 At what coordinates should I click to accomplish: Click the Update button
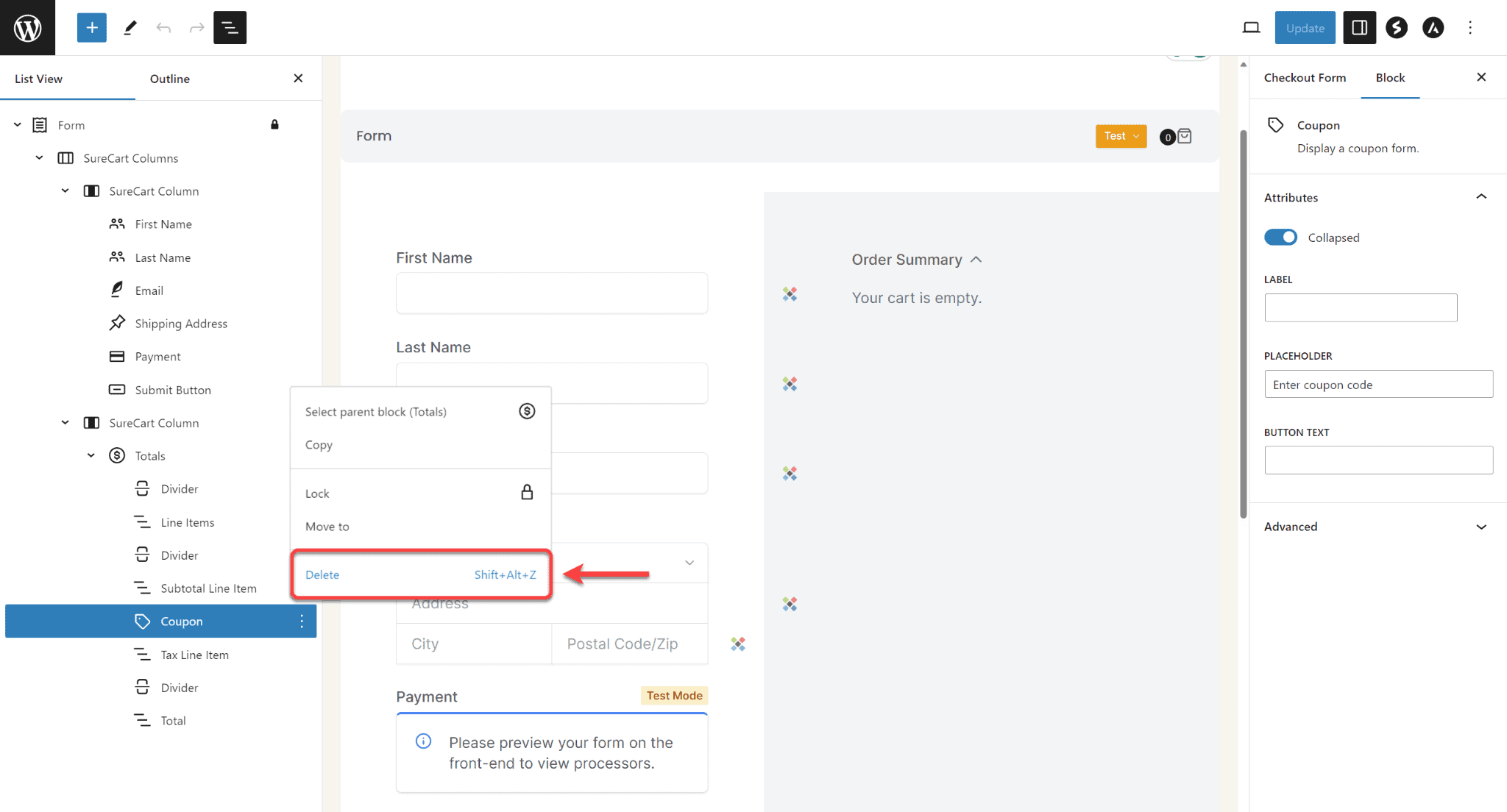click(x=1305, y=28)
